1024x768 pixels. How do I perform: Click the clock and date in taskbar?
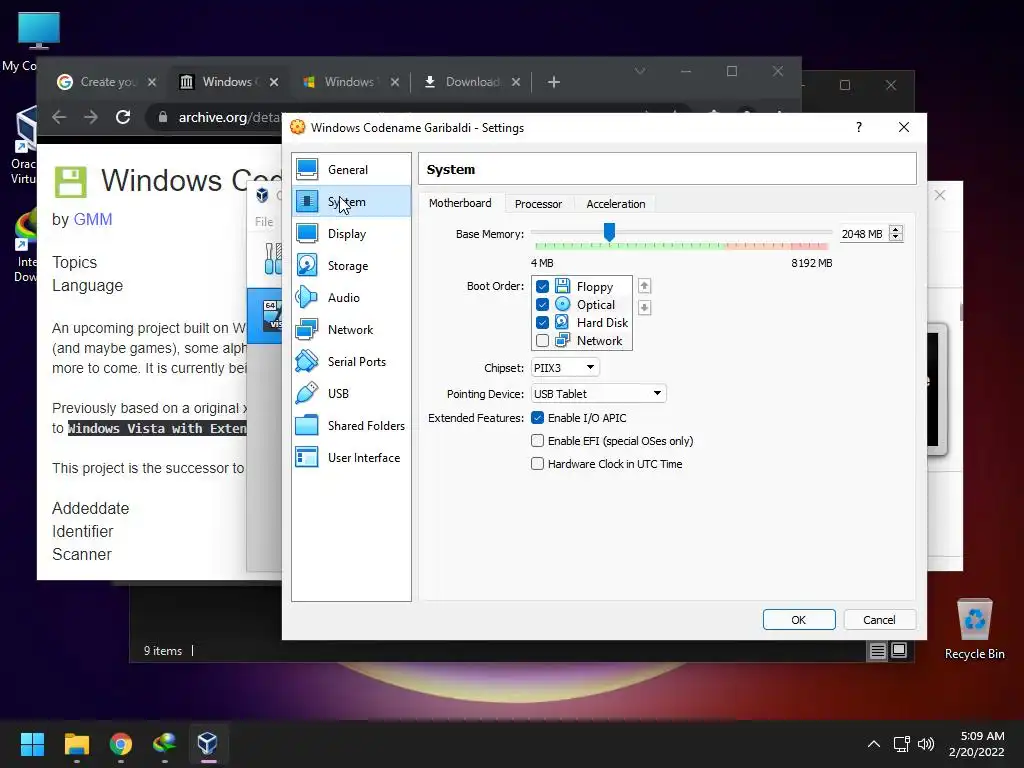pos(978,744)
